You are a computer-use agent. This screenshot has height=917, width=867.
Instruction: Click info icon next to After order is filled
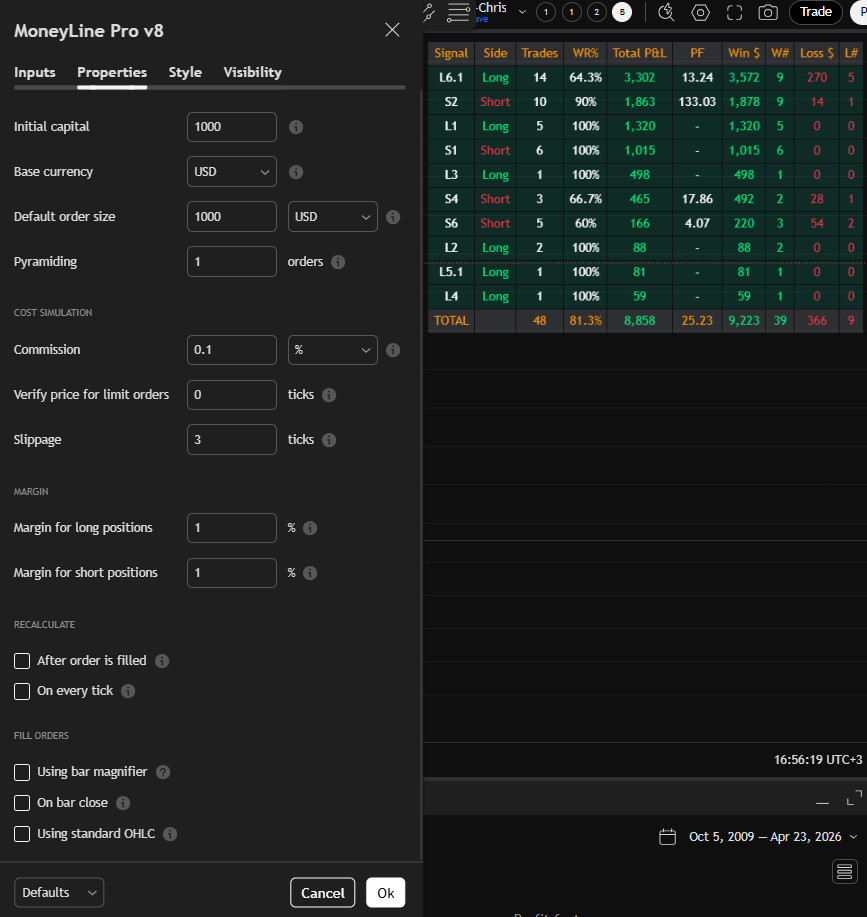point(162,661)
